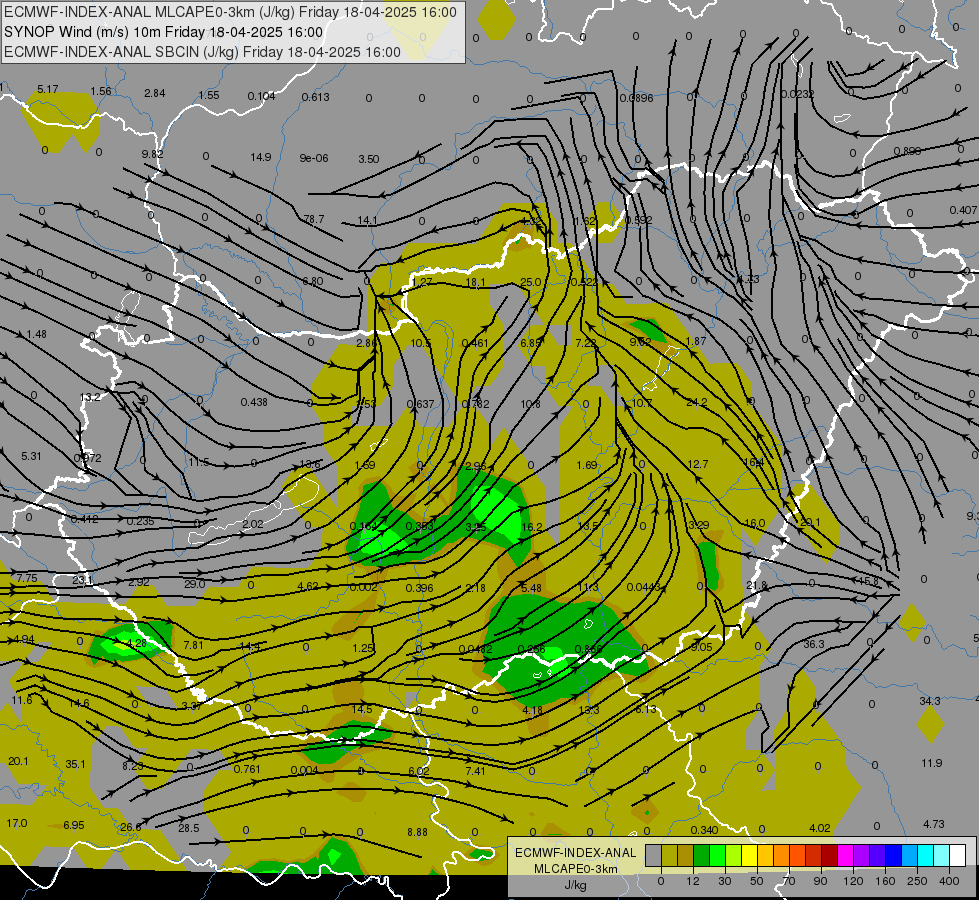This screenshot has width=979, height=900.
Task: Click the '24.2' value on the map
Action: coord(696,402)
